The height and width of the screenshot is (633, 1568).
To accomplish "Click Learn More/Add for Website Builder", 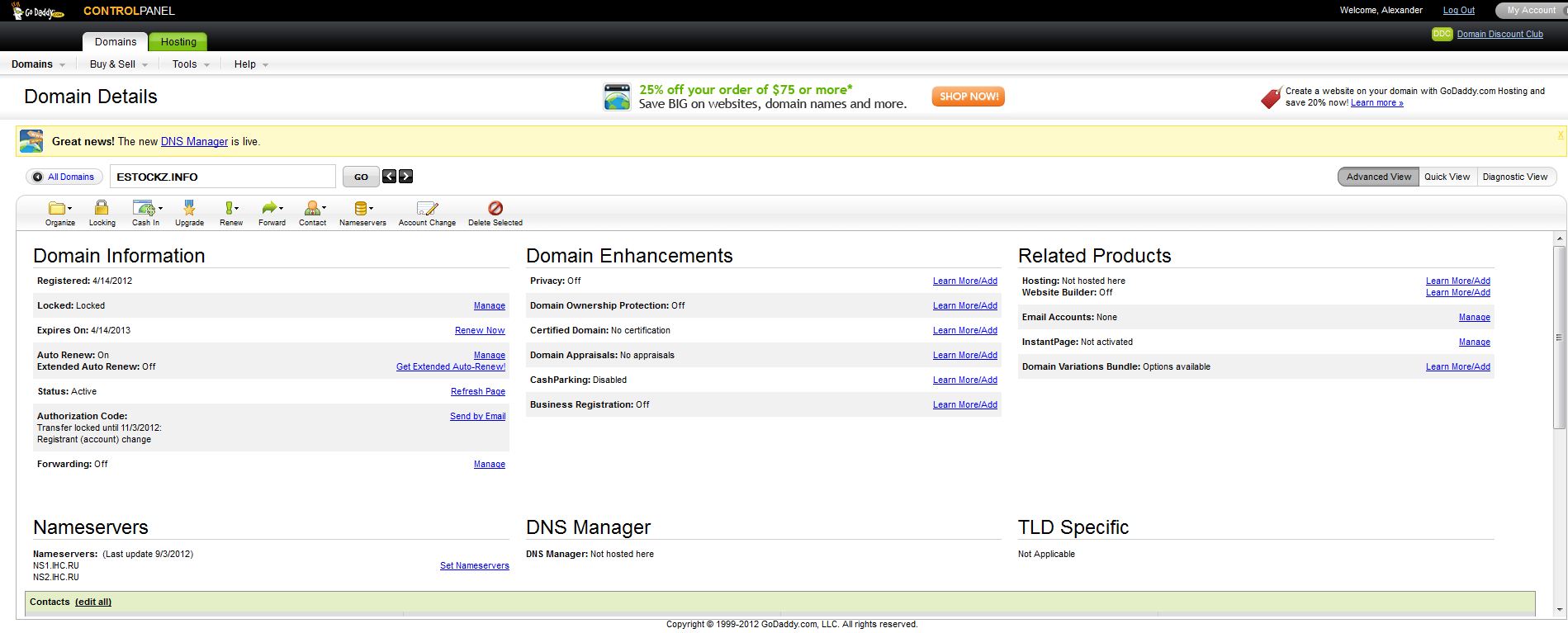I will click(1458, 292).
